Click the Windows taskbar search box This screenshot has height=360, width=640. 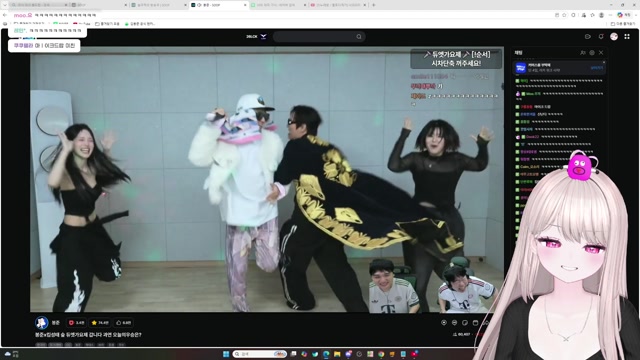[x=259, y=354]
